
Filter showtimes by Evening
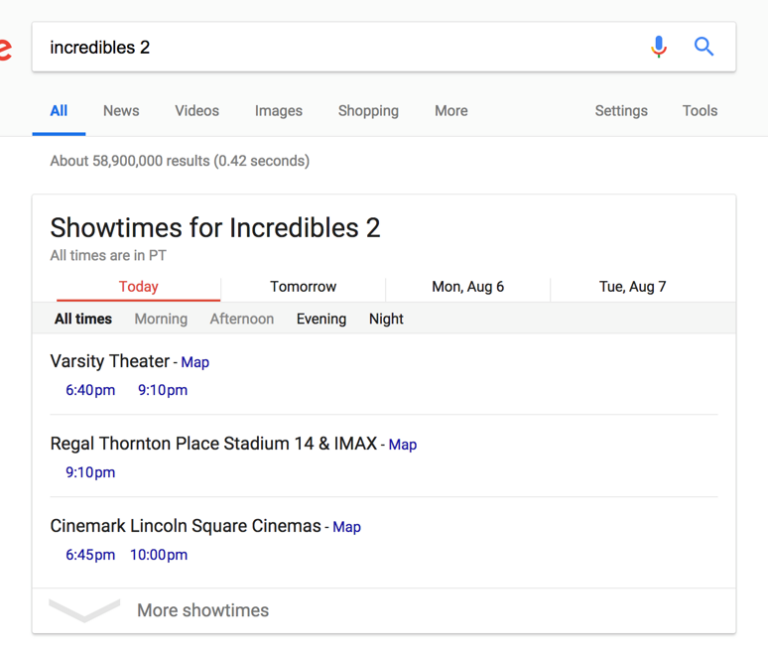321,319
